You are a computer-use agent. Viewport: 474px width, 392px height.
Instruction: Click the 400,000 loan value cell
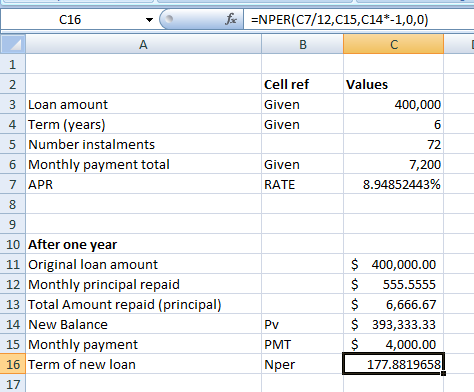[x=394, y=104]
